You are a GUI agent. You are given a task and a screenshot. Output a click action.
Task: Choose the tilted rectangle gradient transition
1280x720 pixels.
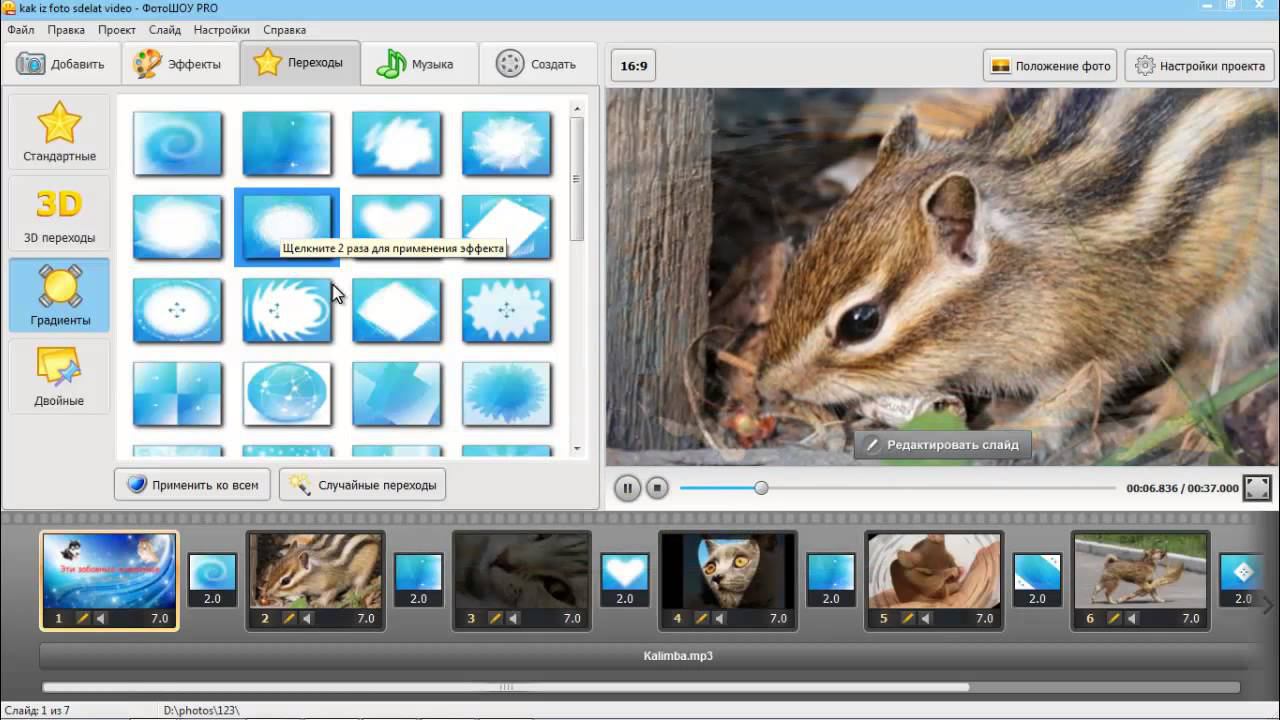506,227
